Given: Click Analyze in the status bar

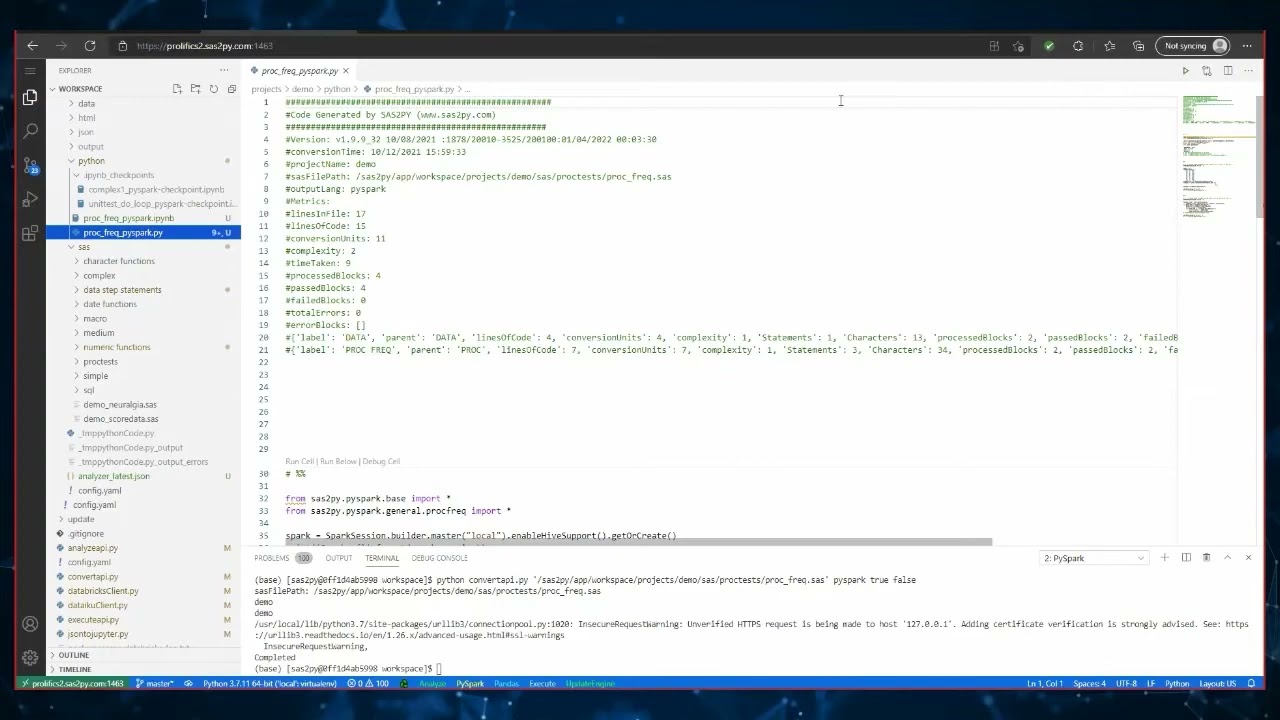Looking at the screenshot, I should tap(432, 684).
